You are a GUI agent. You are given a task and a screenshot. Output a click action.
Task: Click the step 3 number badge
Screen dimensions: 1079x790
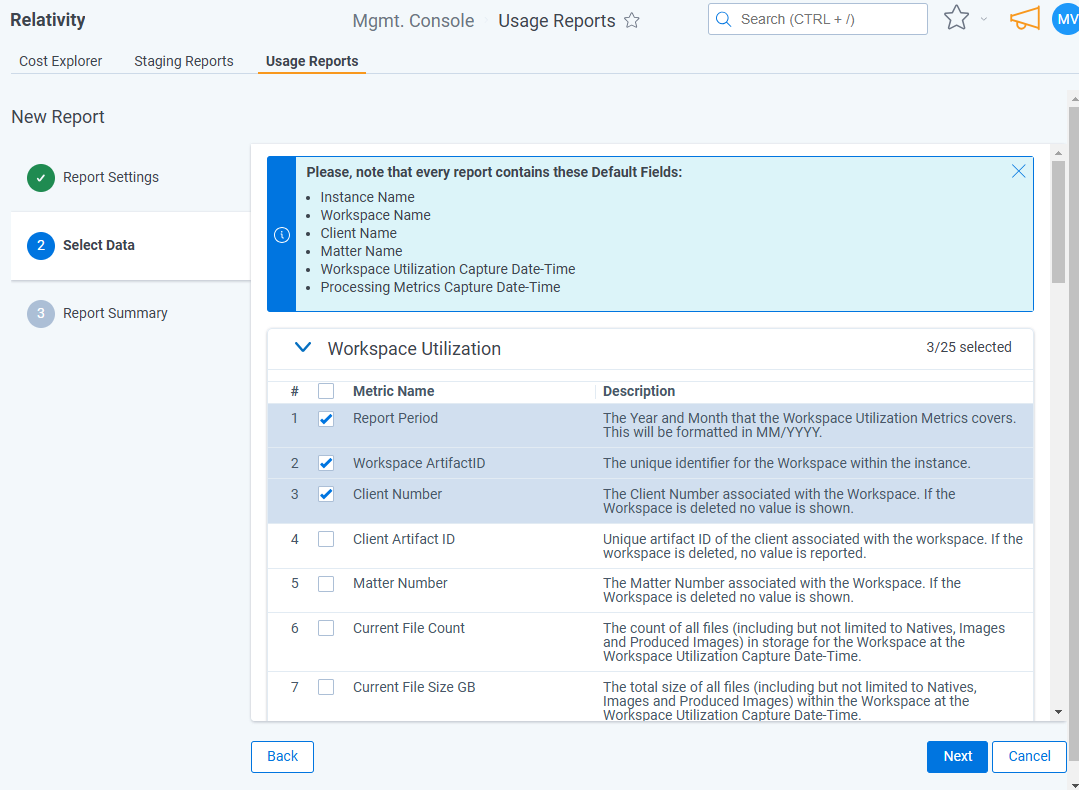pos(41,314)
